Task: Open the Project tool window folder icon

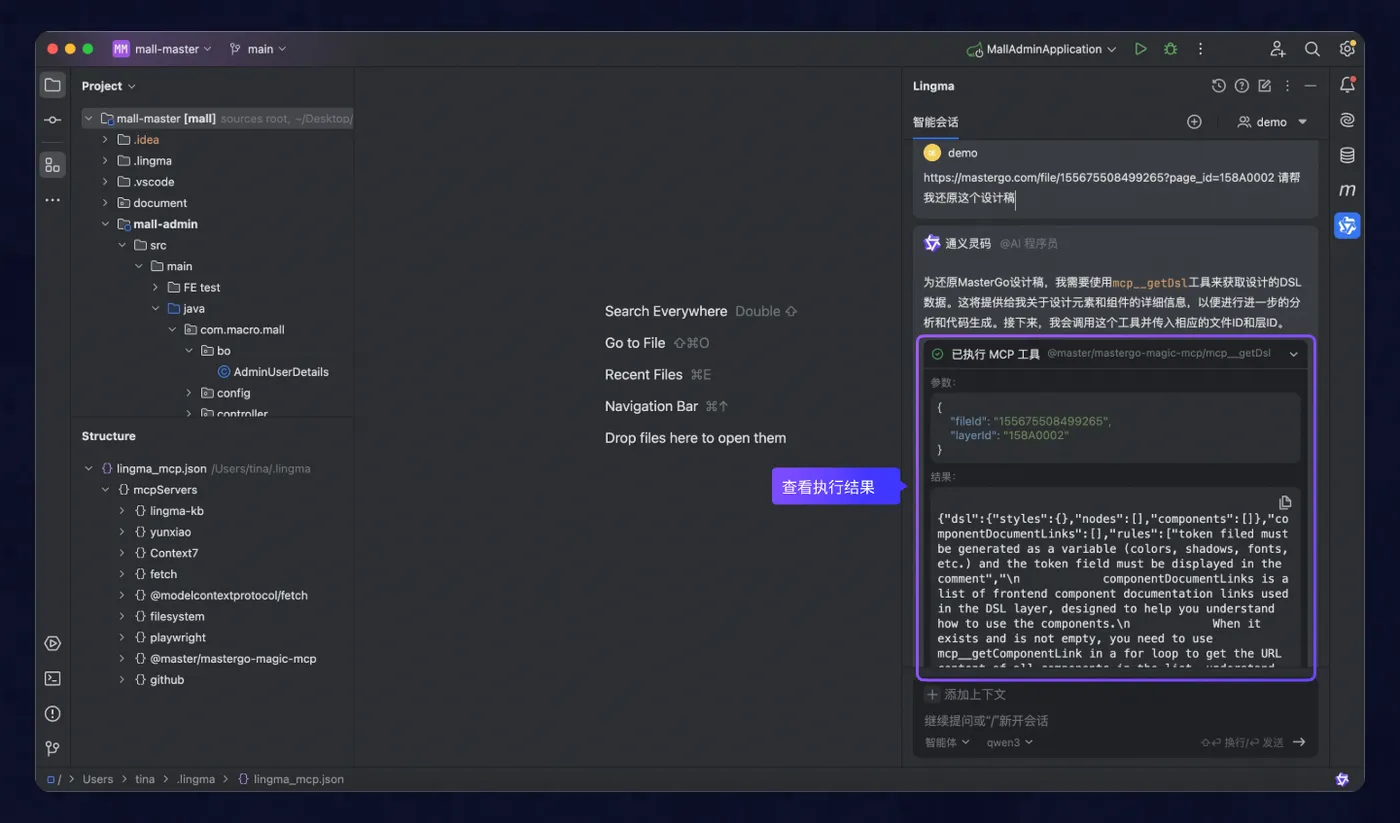Action: pos(52,86)
